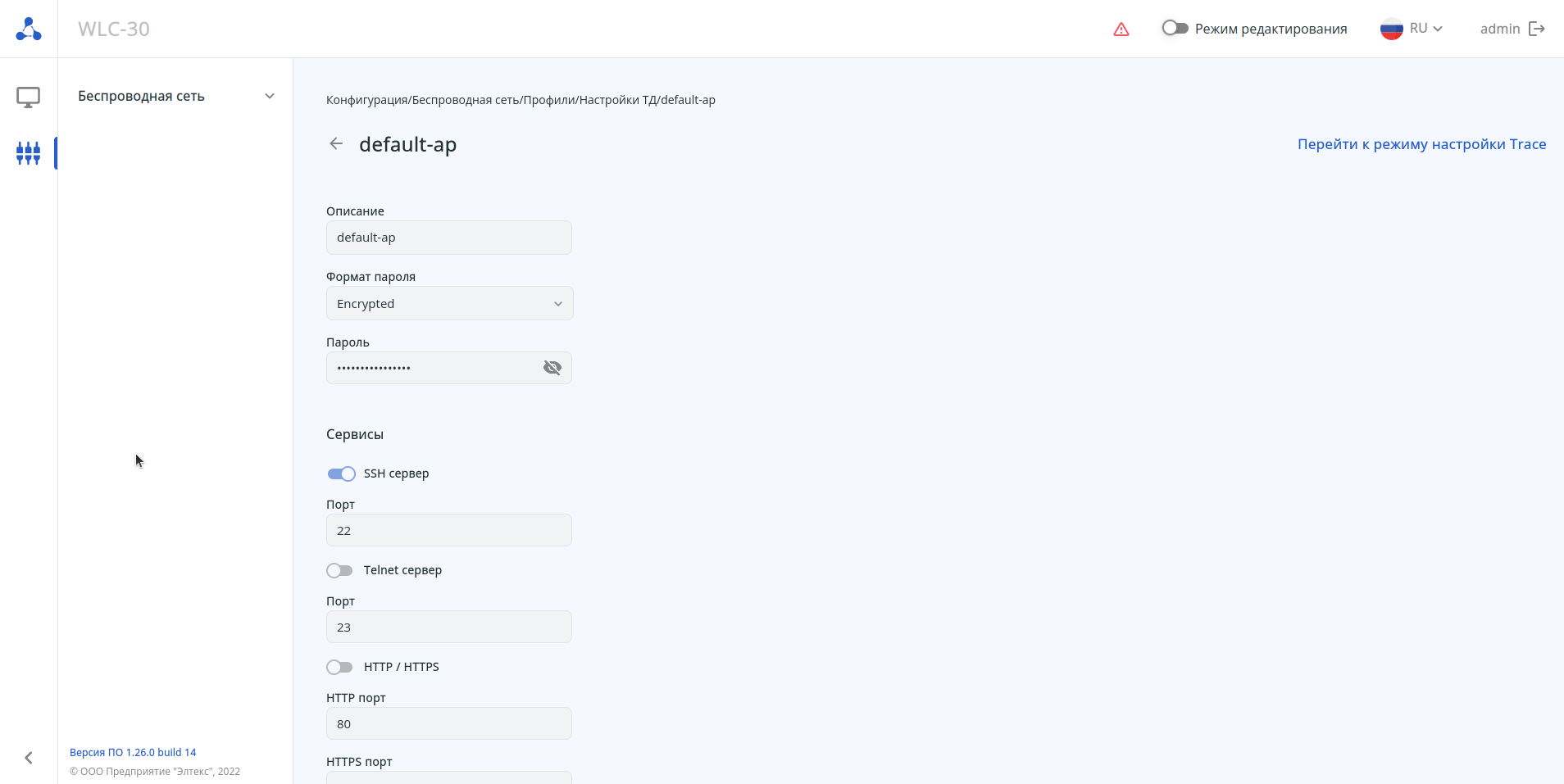Click the SSH port field with 22
Screen dimensions: 1564x784
tap(449, 531)
